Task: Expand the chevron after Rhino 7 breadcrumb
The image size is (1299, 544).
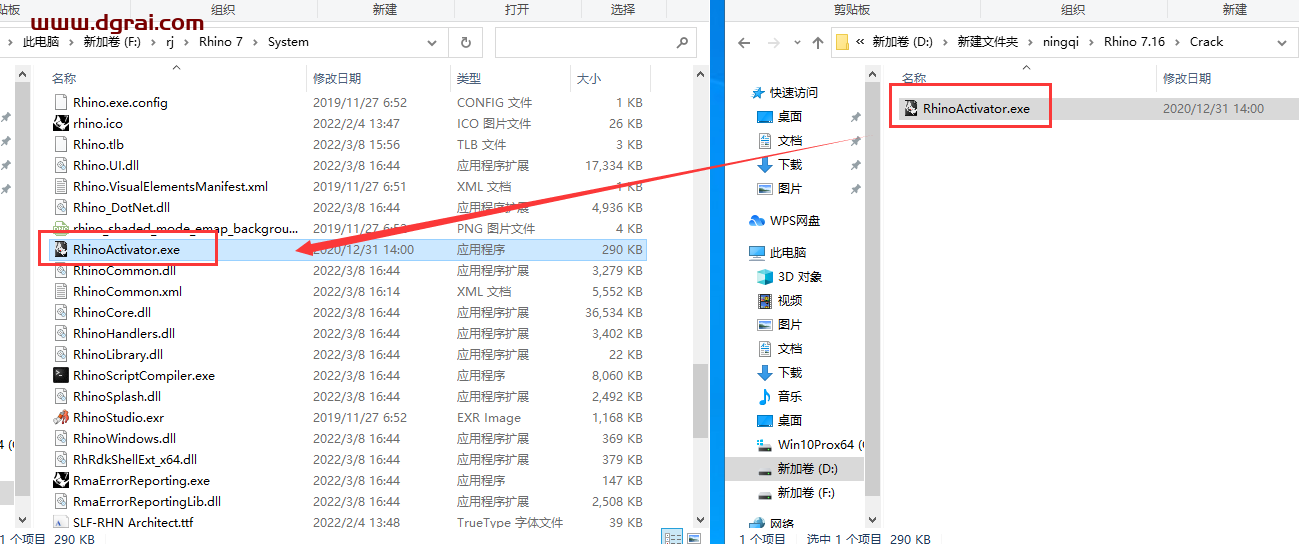Action: (256, 42)
